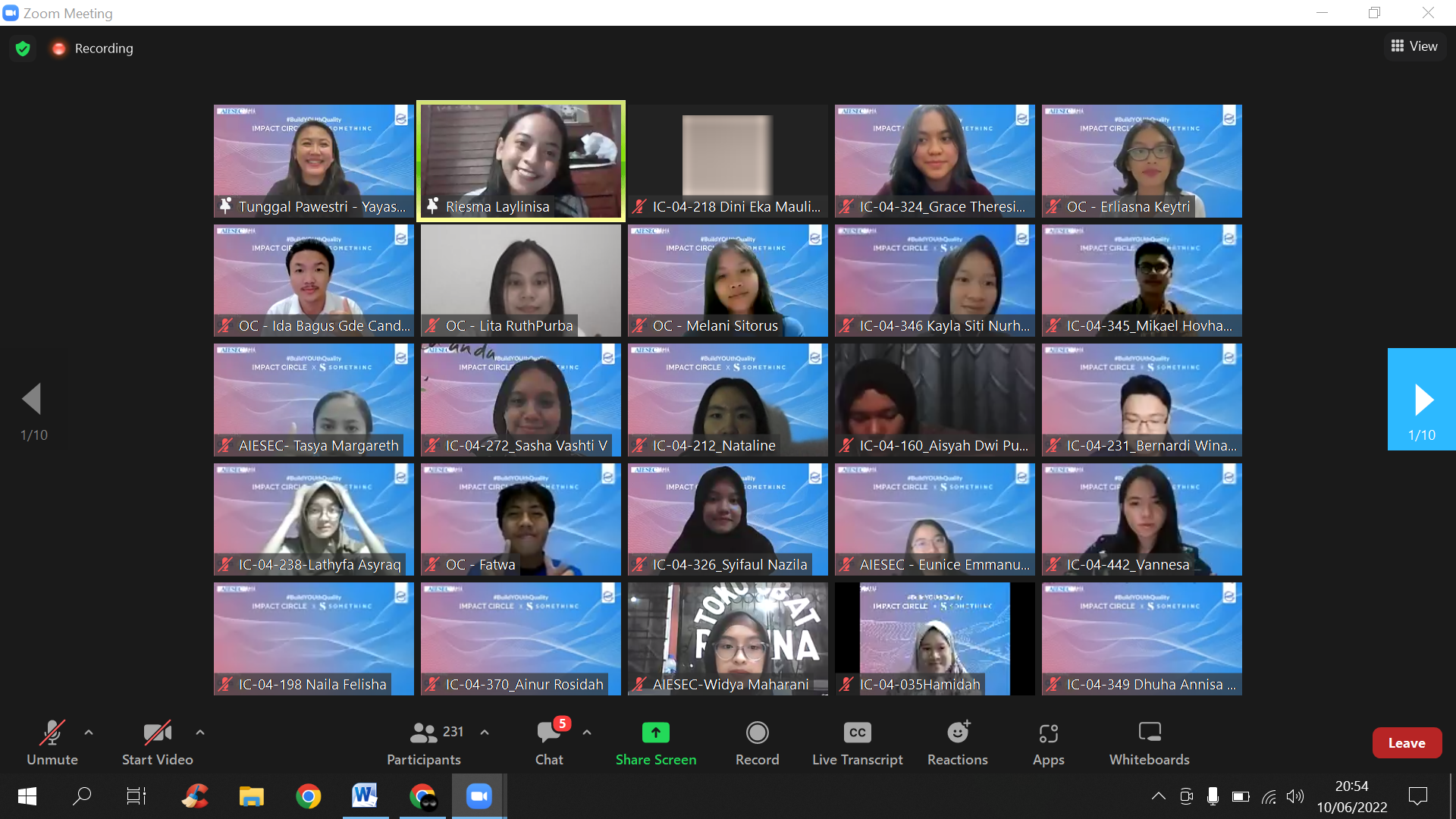Select Riesma Laylinisa's video tile
Viewport: 1456px width, 819px height.
pyautogui.click(x=521, y=161)
